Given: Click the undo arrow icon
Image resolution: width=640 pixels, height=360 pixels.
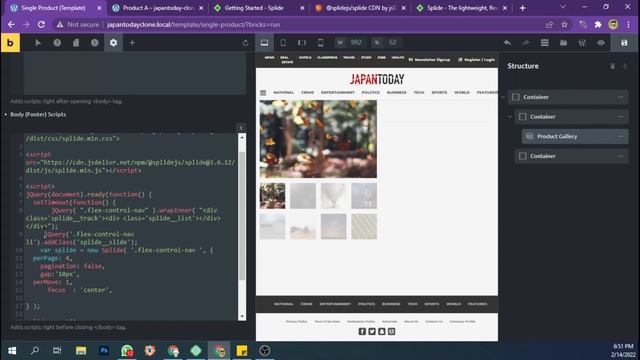Looking at the screenshot, I should coord(507,43).
